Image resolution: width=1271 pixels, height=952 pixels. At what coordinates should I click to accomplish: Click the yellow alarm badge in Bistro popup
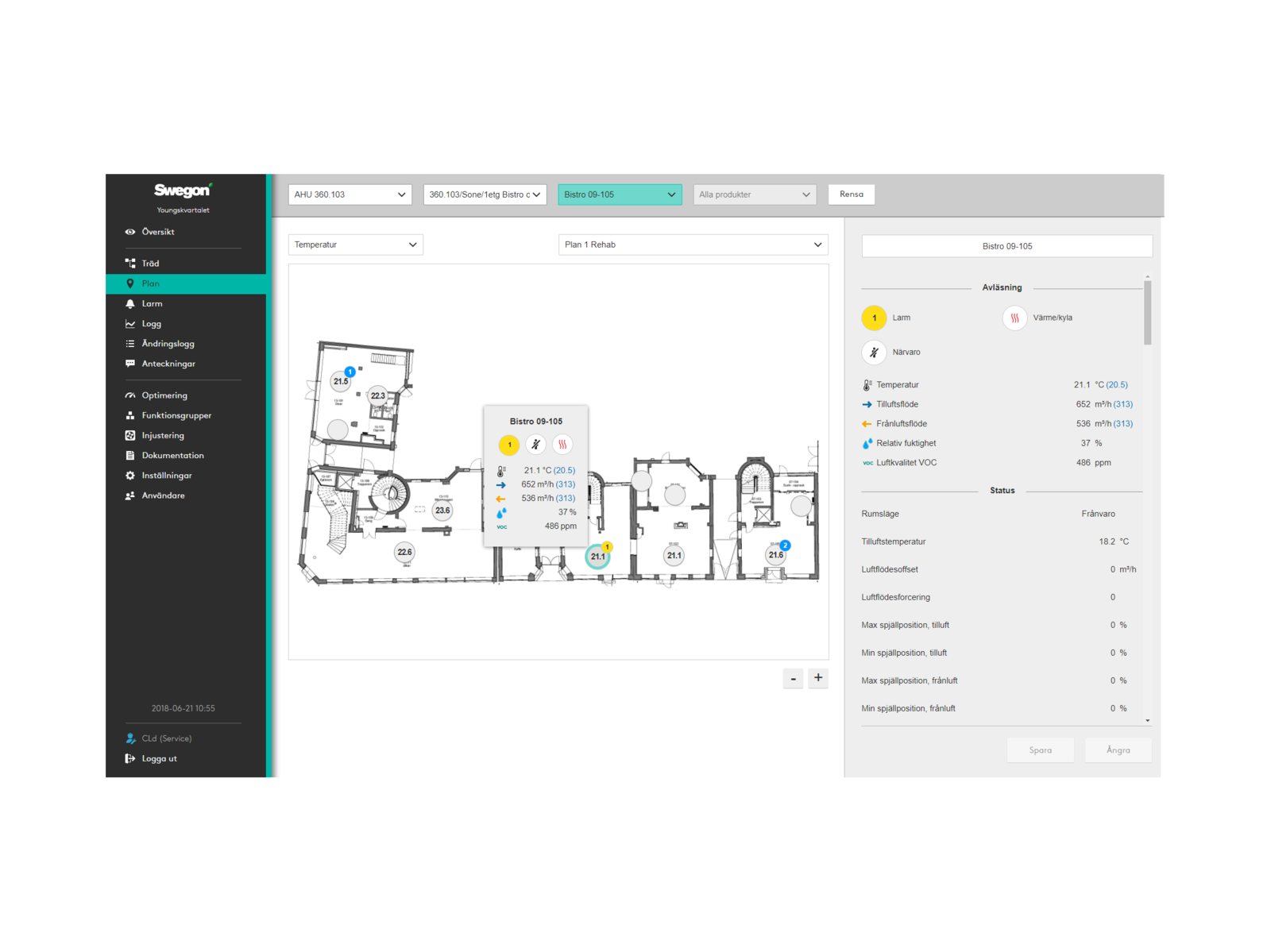point(509,445)
